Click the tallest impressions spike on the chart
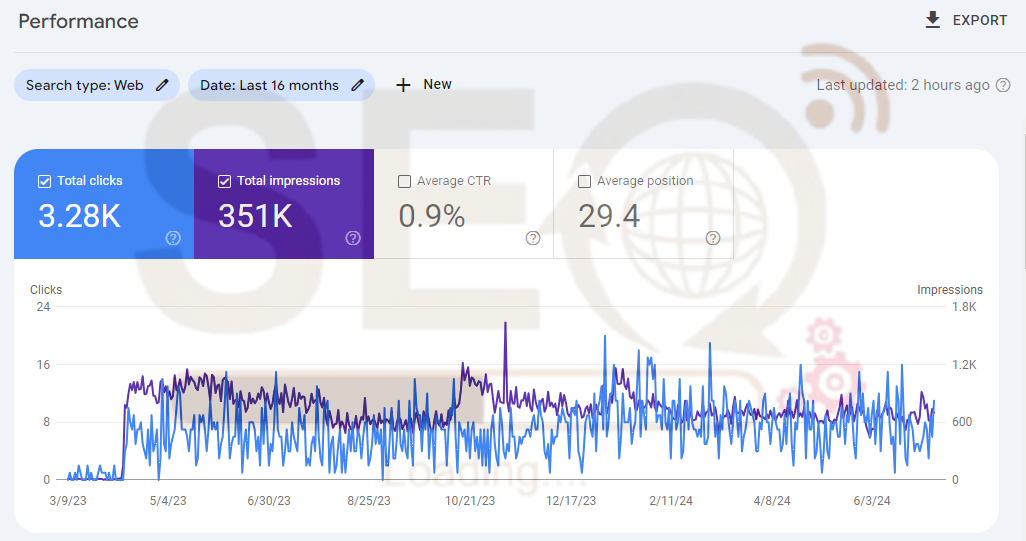The width and height of the screenshot is (1026, 541). tap(505, 325)
